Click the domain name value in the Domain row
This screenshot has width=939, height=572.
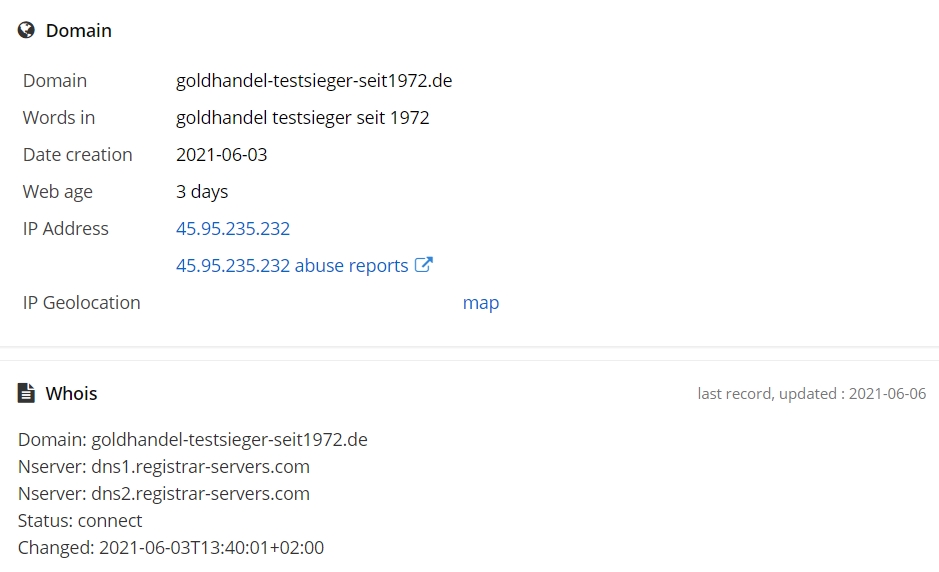click(x=314, y=81)
